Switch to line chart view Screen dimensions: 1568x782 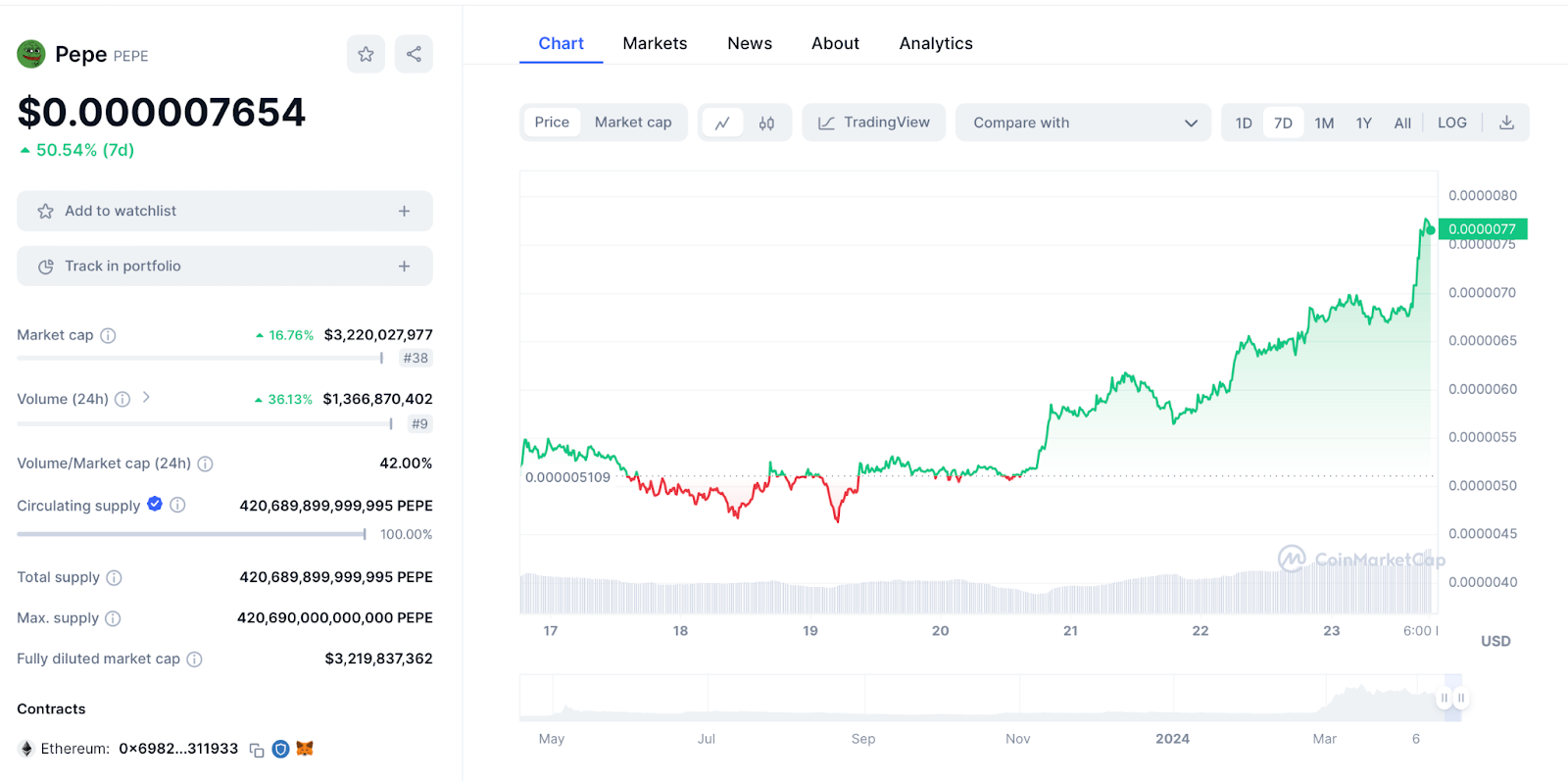(x=722, y=123)
